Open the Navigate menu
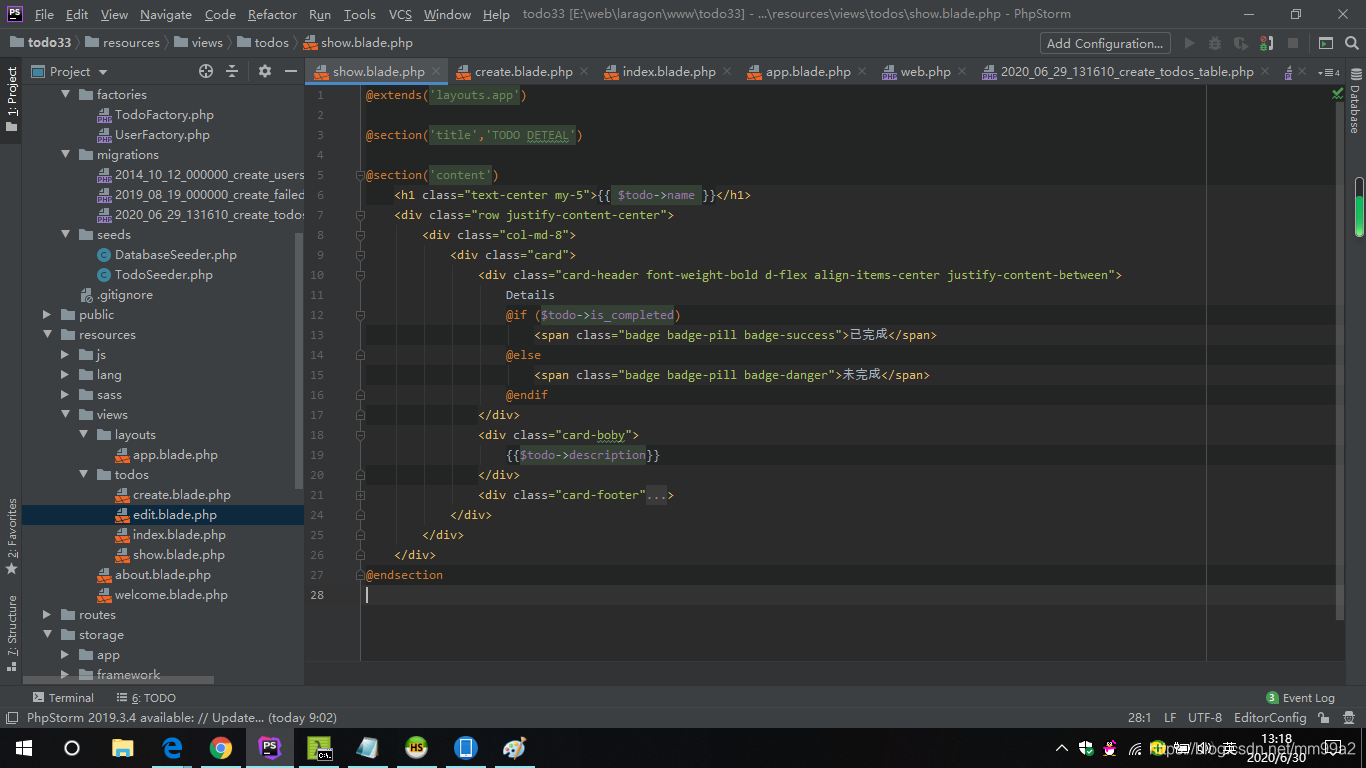 click(166, 14)
